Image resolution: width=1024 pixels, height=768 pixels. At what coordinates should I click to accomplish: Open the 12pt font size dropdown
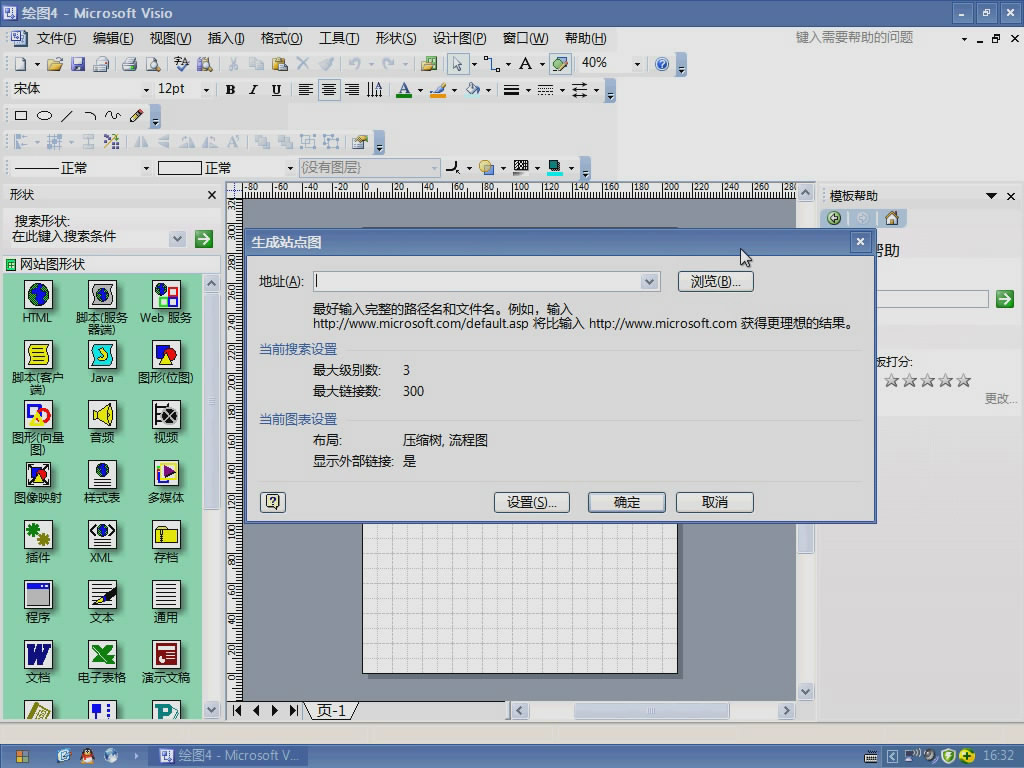[x=206, y=90]
